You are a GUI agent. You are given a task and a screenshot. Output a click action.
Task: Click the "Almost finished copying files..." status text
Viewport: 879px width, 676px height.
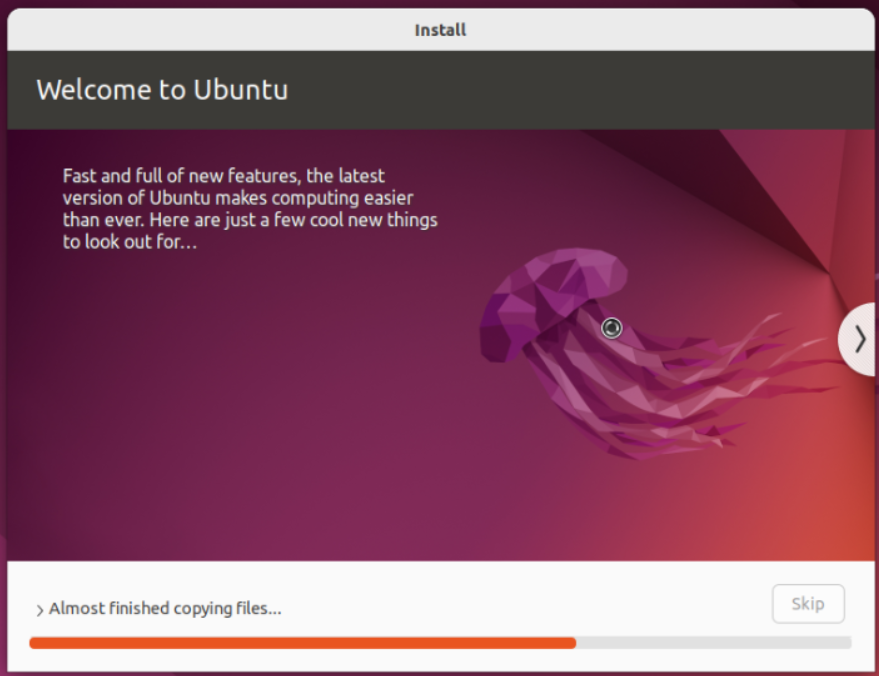pyautogui.click(x=165, y=608)
